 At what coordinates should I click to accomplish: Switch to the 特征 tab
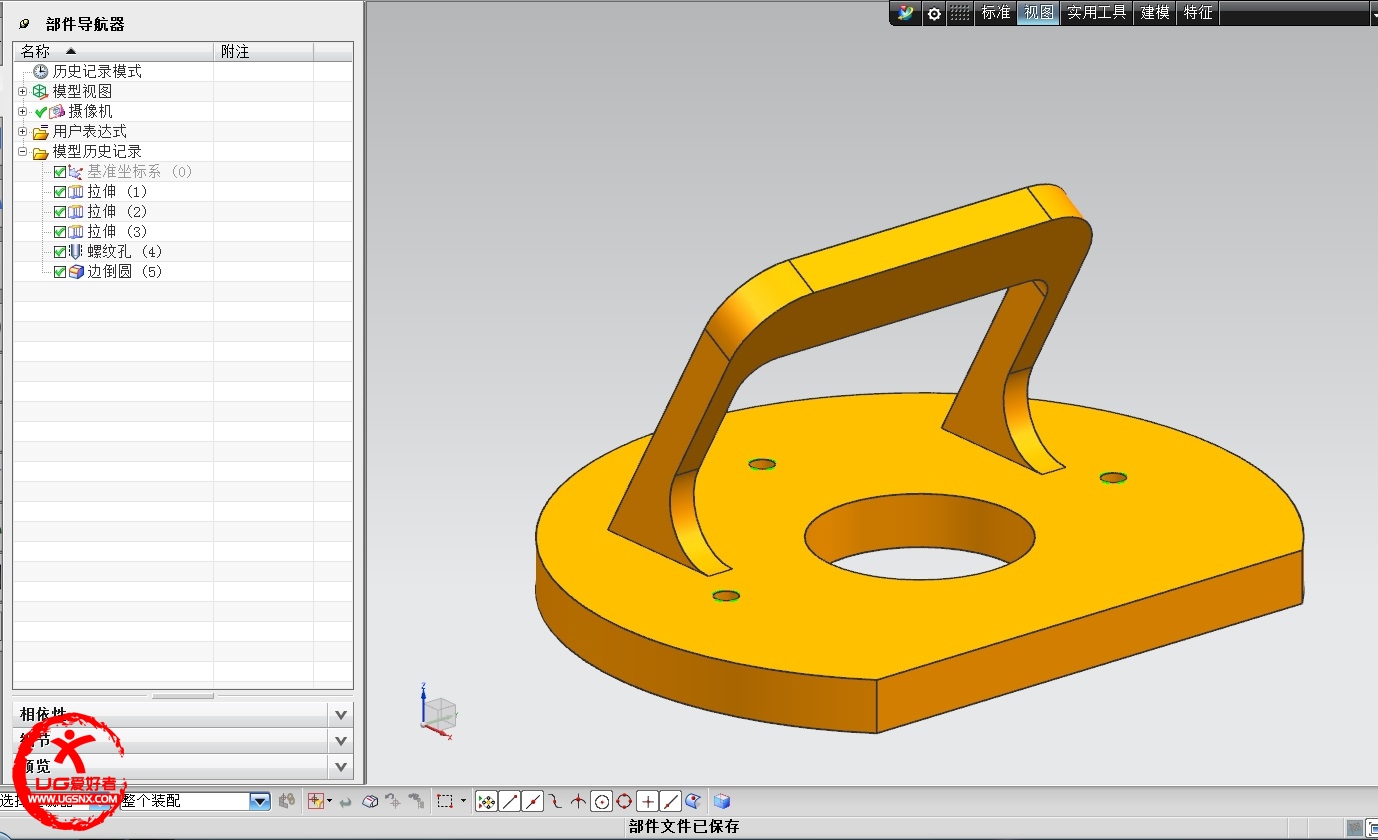point(1198,13)
